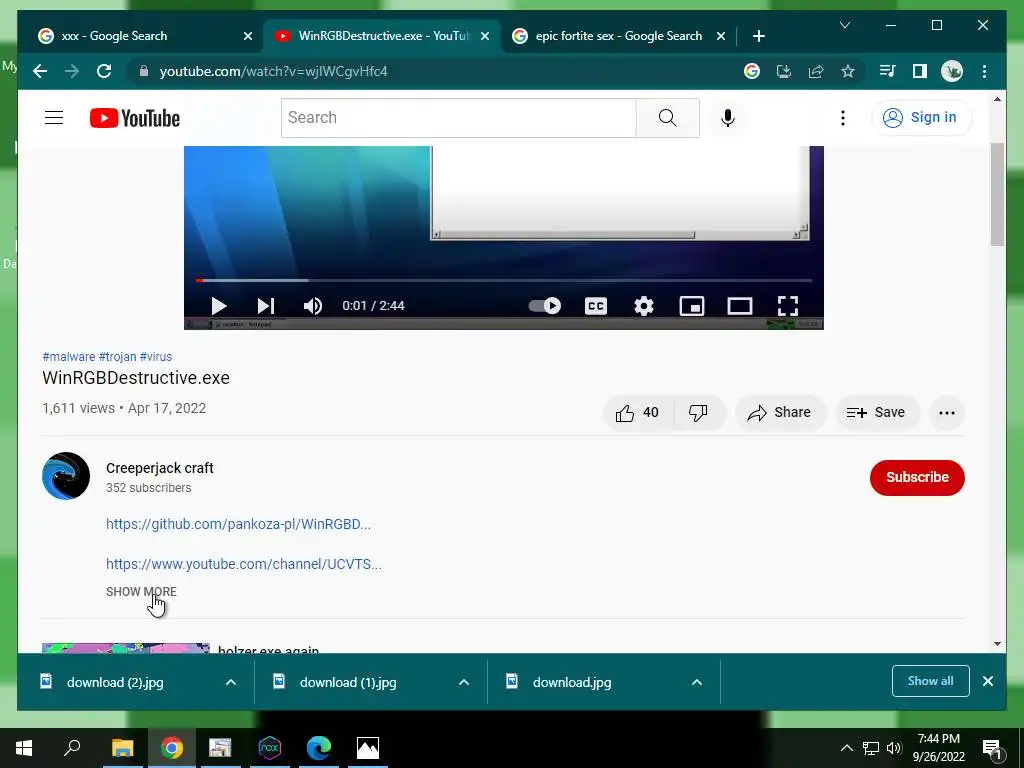Open the media controls toolbar icon
Viewport: 1024px width, 768px height.
point(888,71)
